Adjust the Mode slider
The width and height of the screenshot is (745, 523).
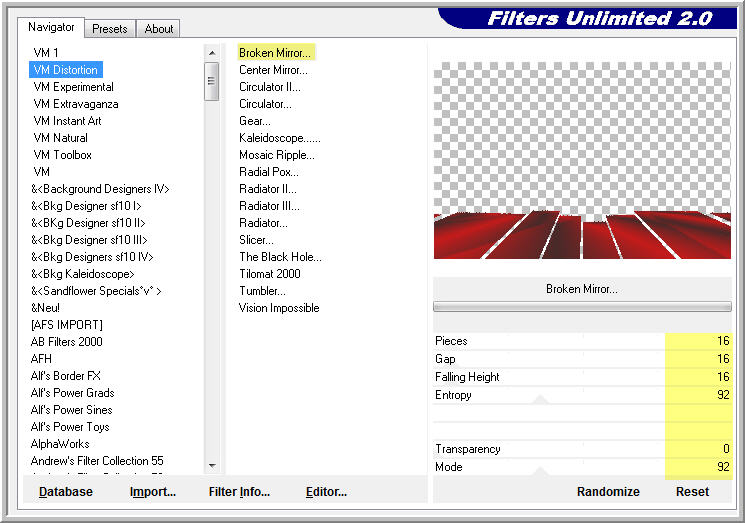[583, 467]
